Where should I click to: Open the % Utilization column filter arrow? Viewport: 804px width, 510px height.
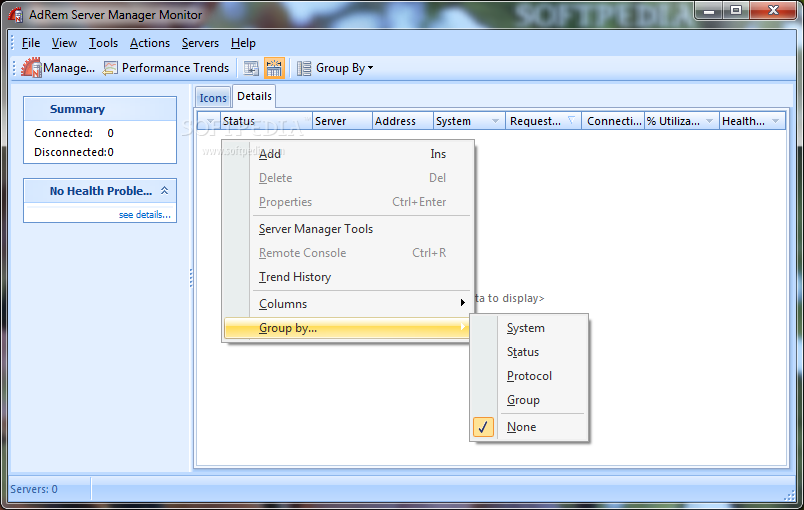pos(710,121)
